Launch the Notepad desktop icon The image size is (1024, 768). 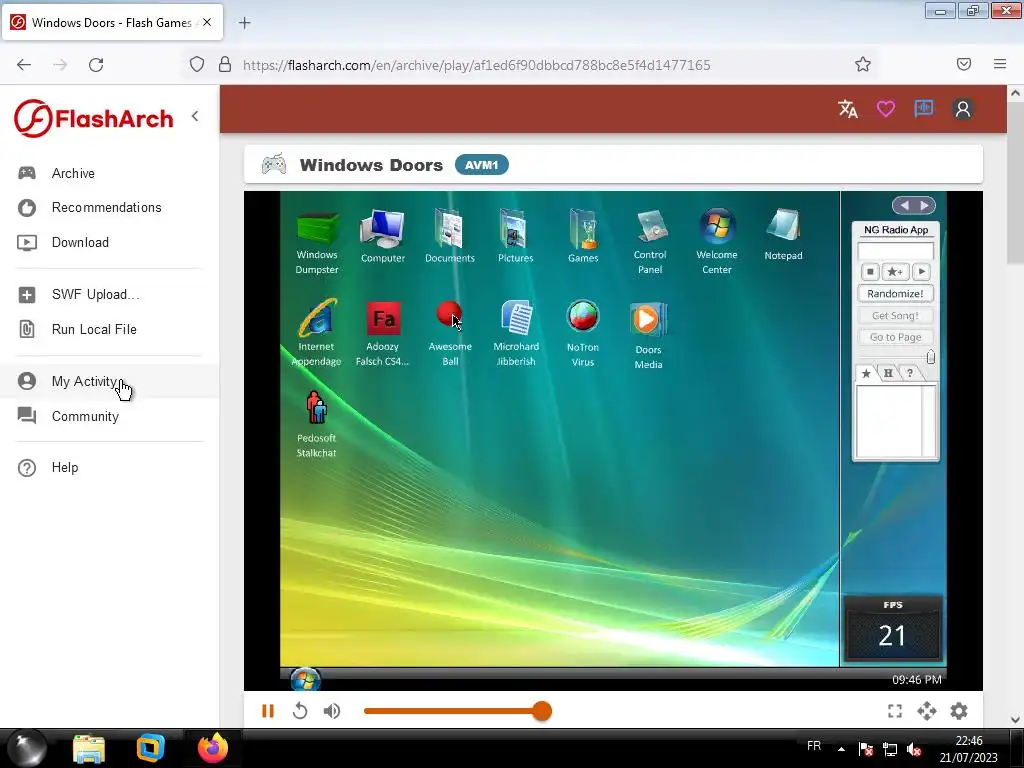pyautogui.click(x=783, y=235)
